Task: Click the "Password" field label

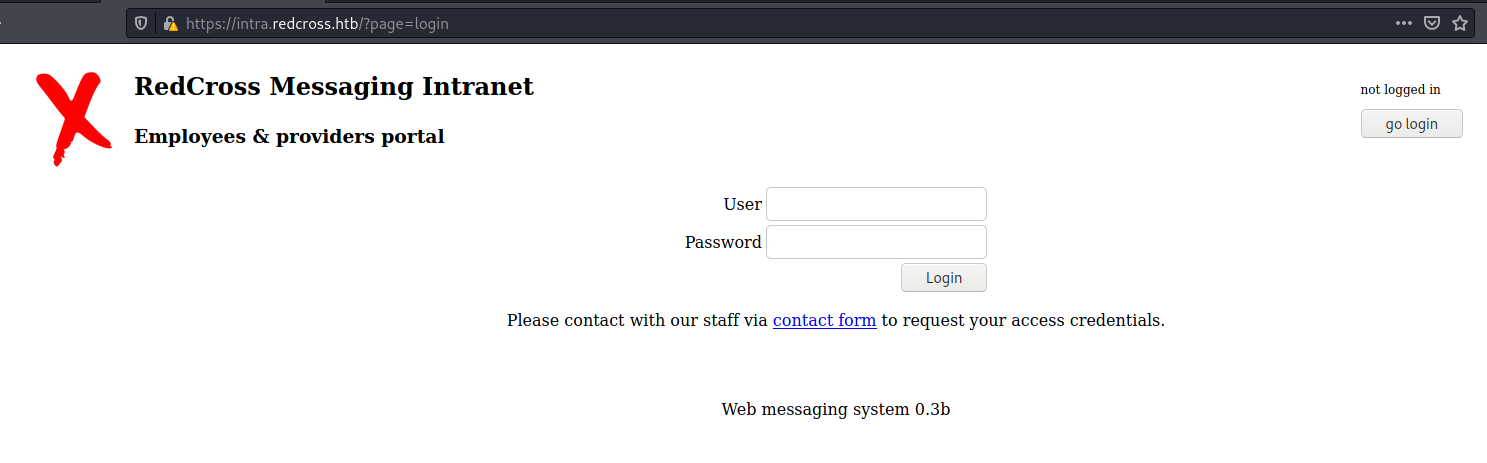Action: (x=723, y=242)
